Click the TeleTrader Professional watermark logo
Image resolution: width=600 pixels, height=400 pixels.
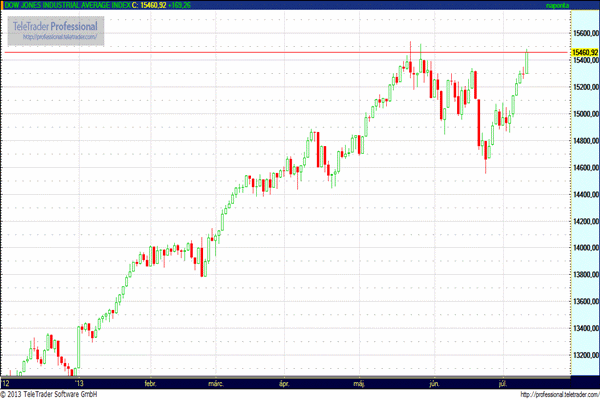coord(57,25)
